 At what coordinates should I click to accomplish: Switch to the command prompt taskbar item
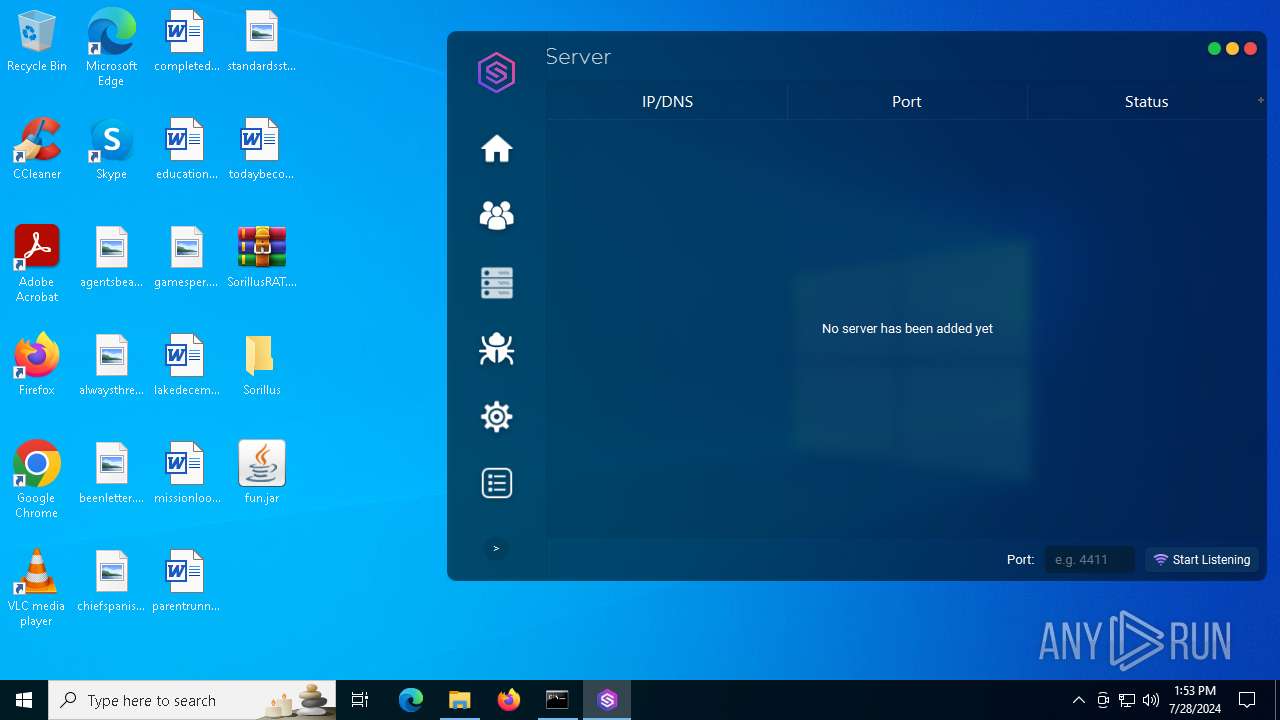click(x=557, y=700)
